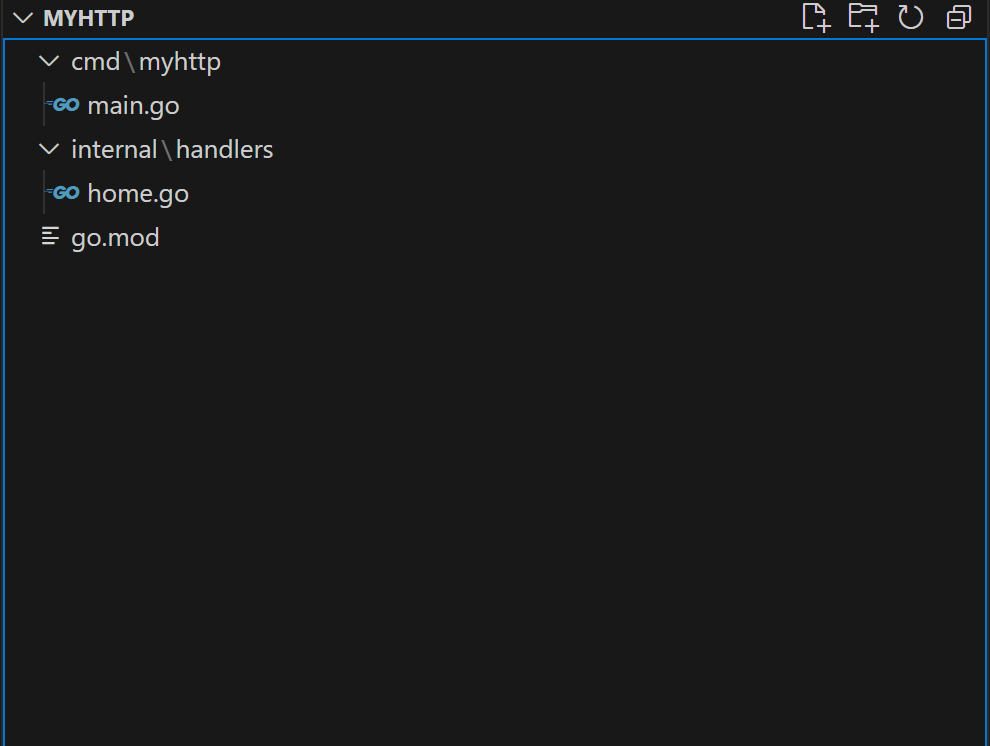Select the "myhttp" subfolder name segment

pyautogui.click(x=180, y=62)
